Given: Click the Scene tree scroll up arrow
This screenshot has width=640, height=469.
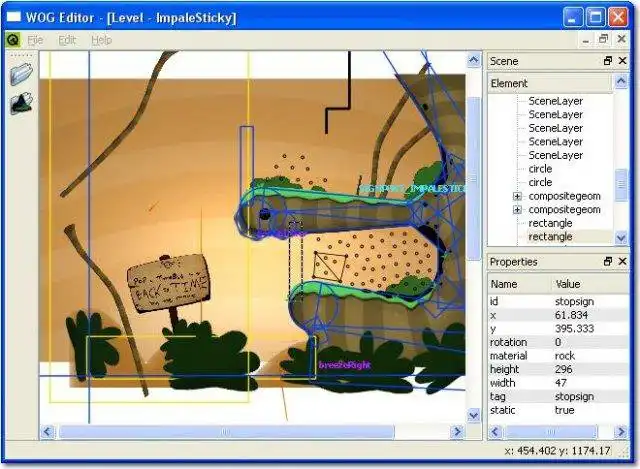Looking at the screenshot, I should [x=621, y=82].
